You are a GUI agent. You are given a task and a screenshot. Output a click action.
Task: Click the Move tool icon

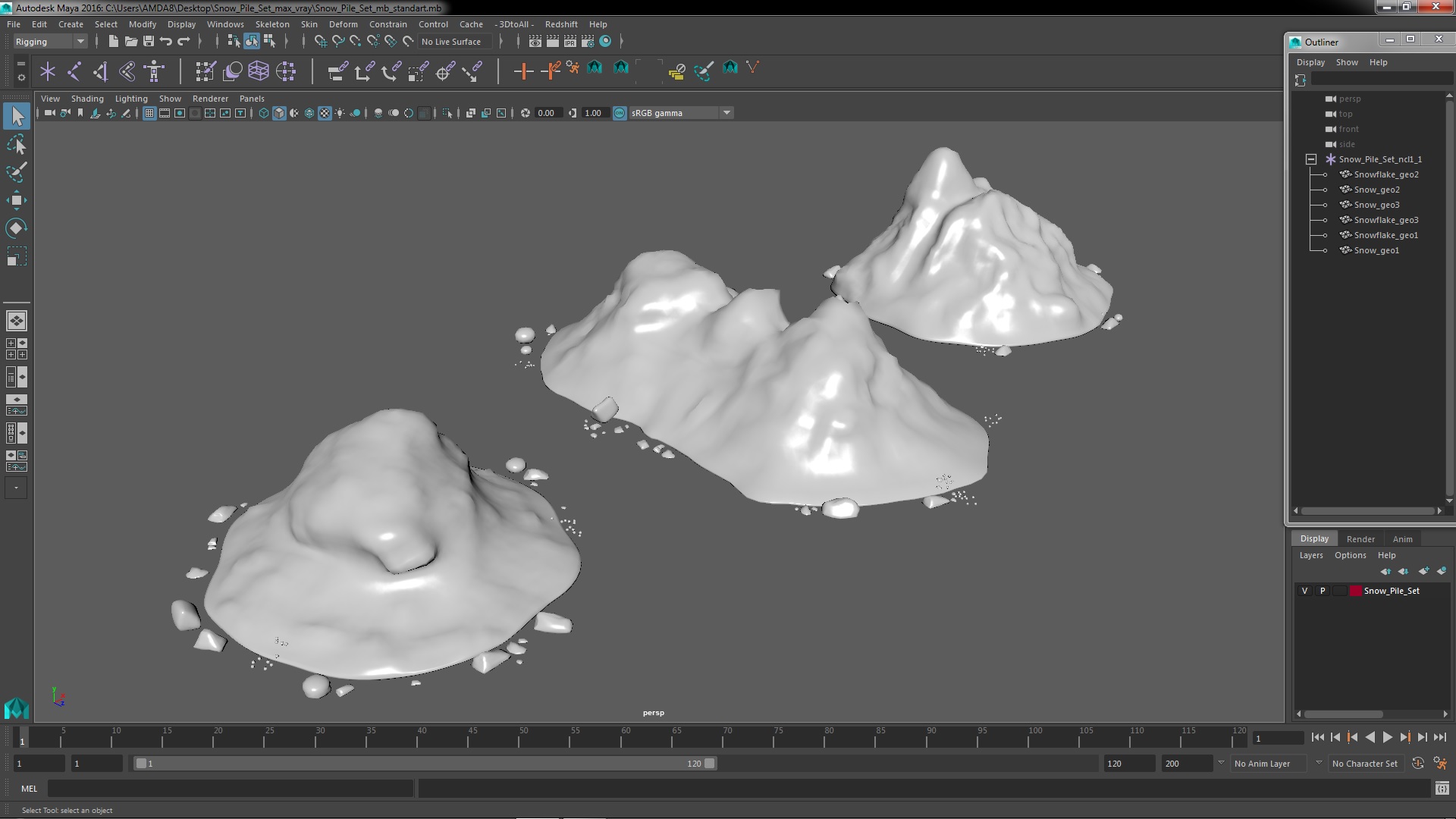[16, 200]
